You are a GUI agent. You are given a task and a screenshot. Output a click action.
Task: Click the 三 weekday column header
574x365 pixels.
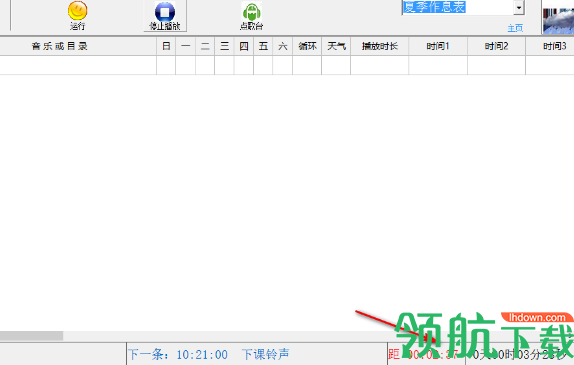(224, 46)
